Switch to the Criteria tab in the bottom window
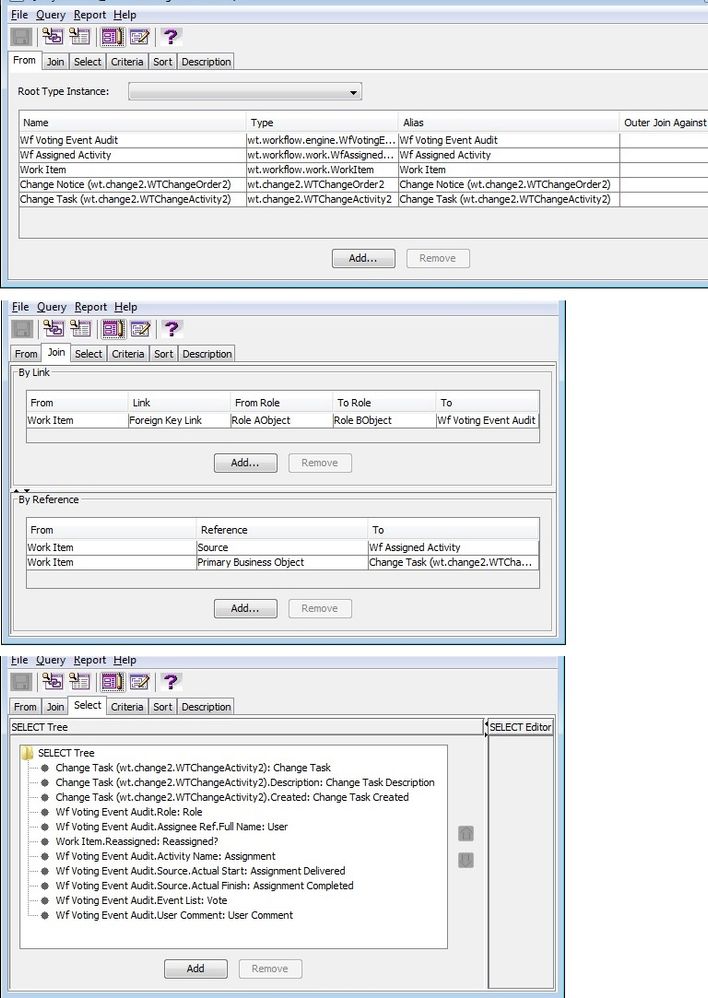The height and width of the screenshot is (998, 708). coord(127,707)
